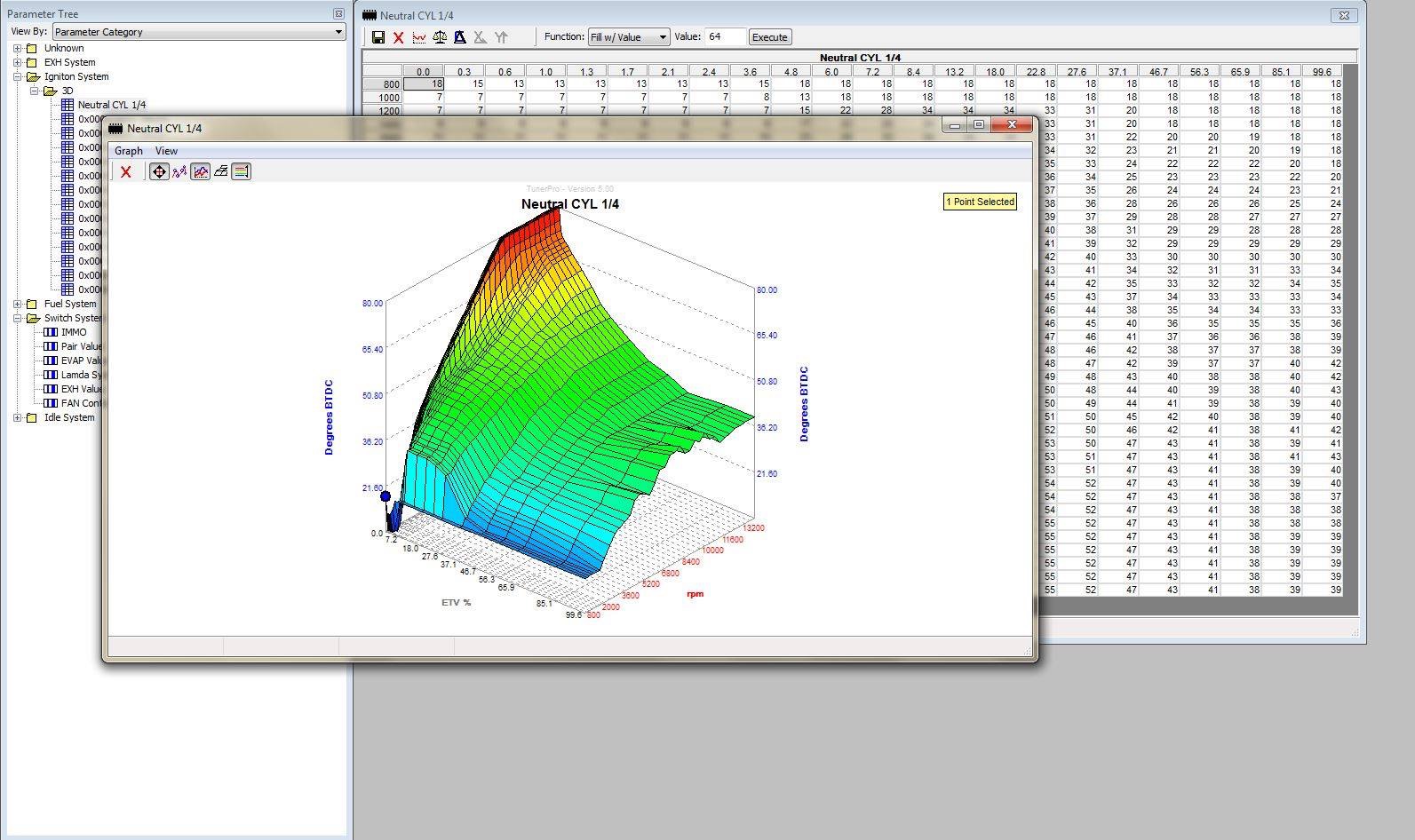
Task: Select the IMMO switch parameter
Action: pyautogui.click(x=74, y=332)
